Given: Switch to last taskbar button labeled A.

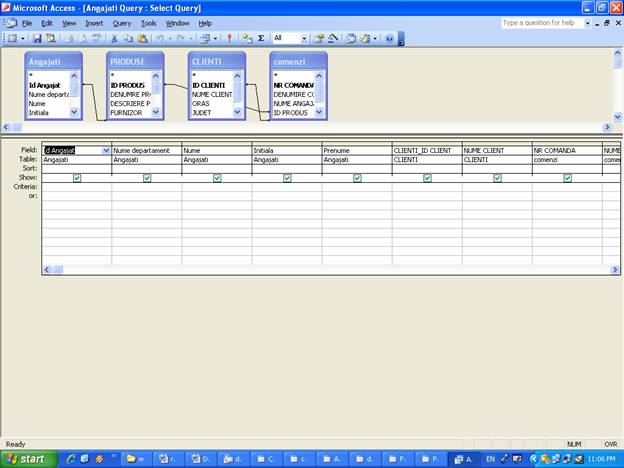Looking at the screenshot, I should pos(464,459).
